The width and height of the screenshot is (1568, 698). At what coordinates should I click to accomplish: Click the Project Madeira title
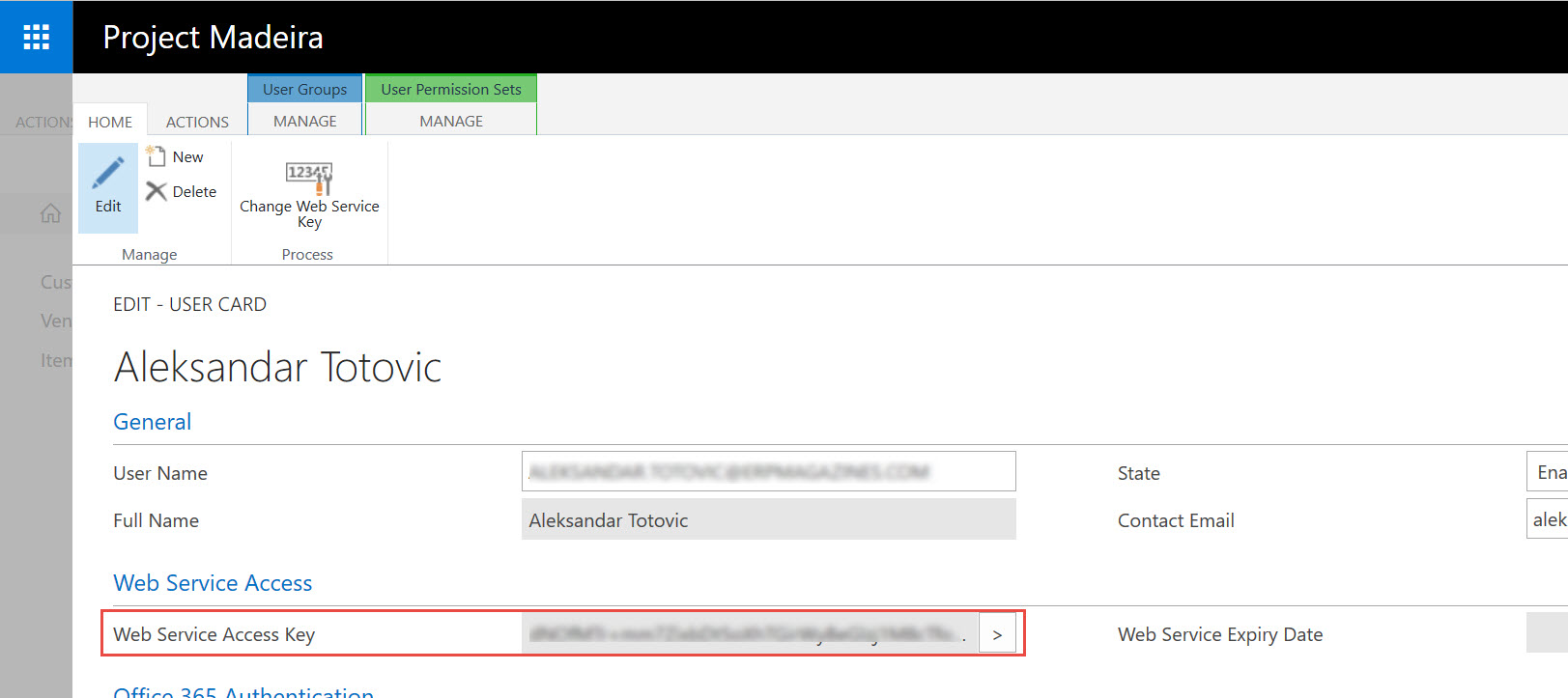pyautogui.click(x=213, y=37)
